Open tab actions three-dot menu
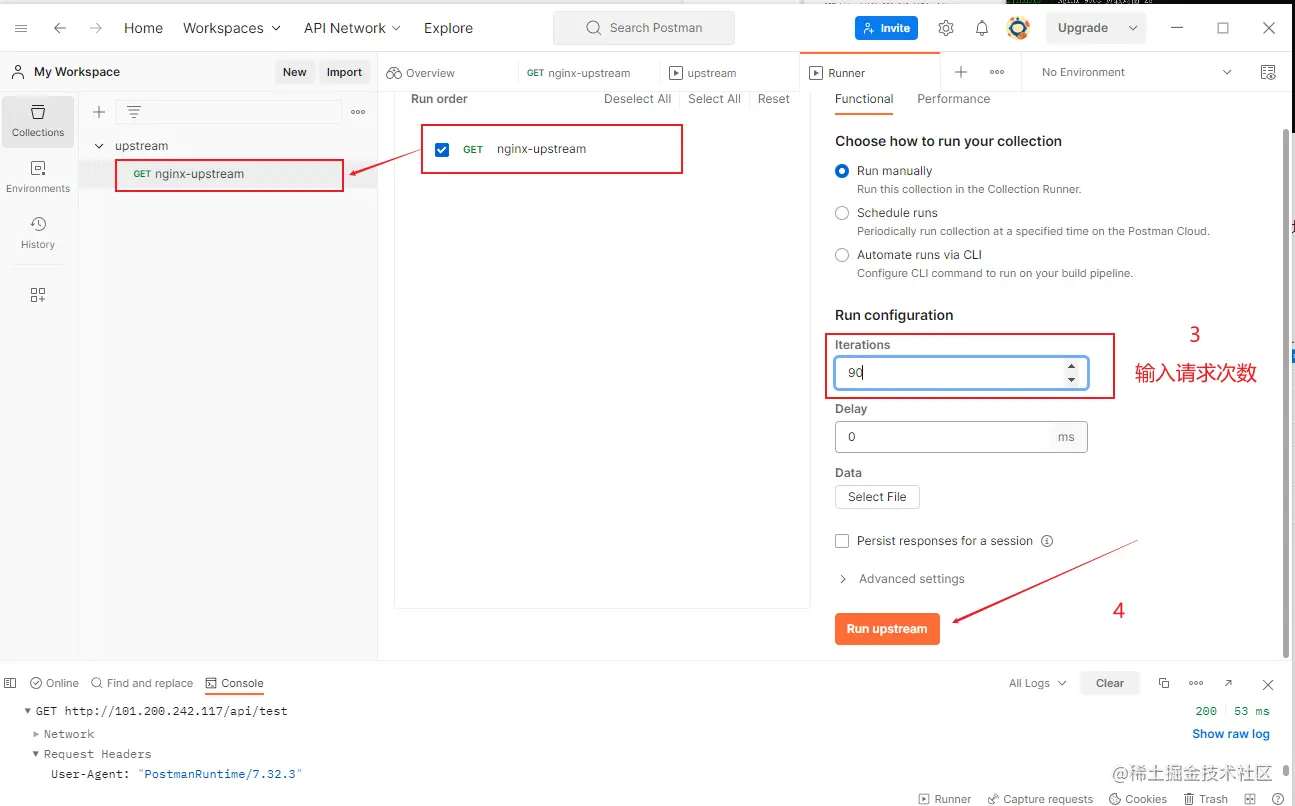The width and height of the screenshot is (1295, 806). tap(997, 72)
